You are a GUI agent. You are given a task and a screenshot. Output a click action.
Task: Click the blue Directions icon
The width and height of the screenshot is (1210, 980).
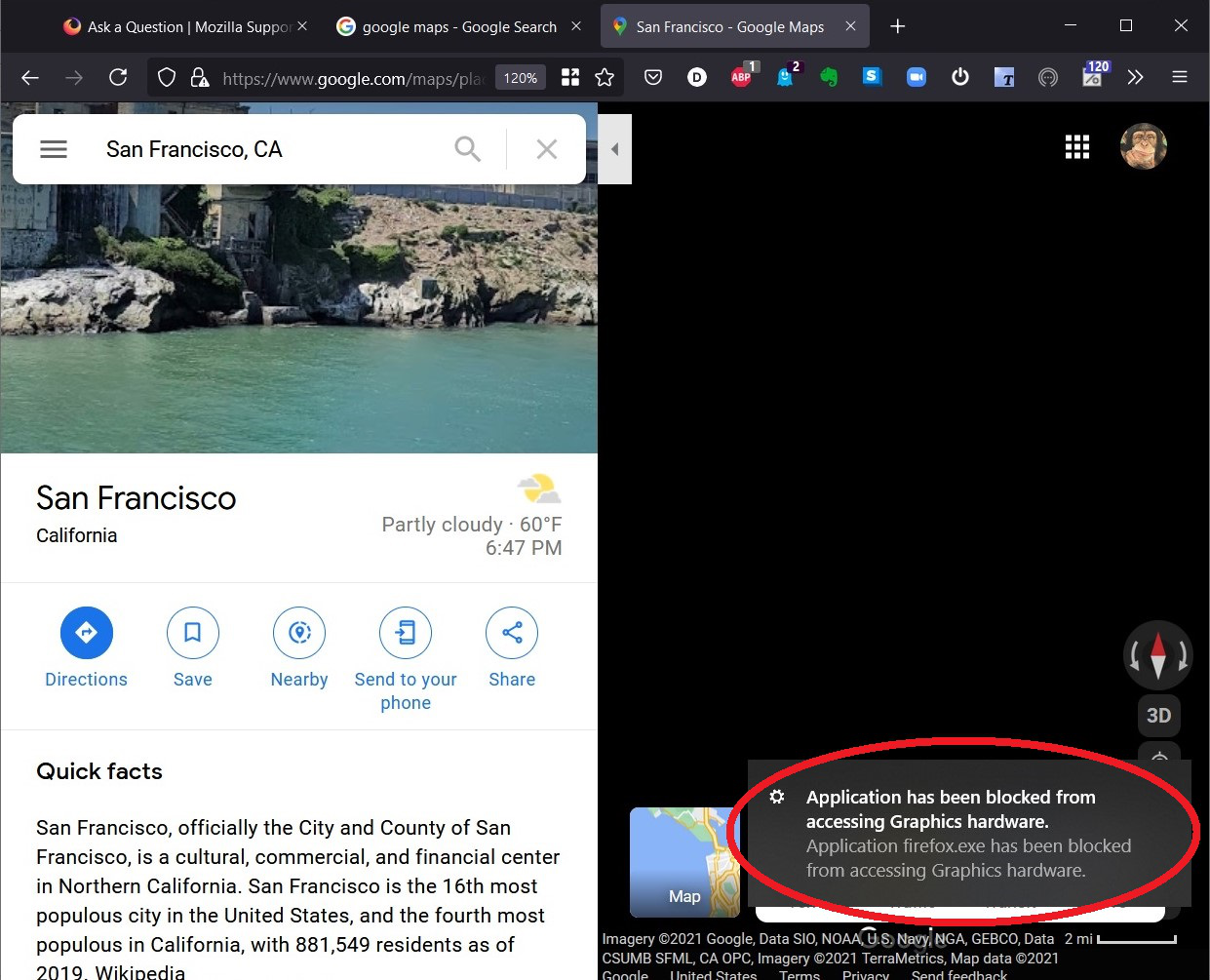tap(87, 633)
